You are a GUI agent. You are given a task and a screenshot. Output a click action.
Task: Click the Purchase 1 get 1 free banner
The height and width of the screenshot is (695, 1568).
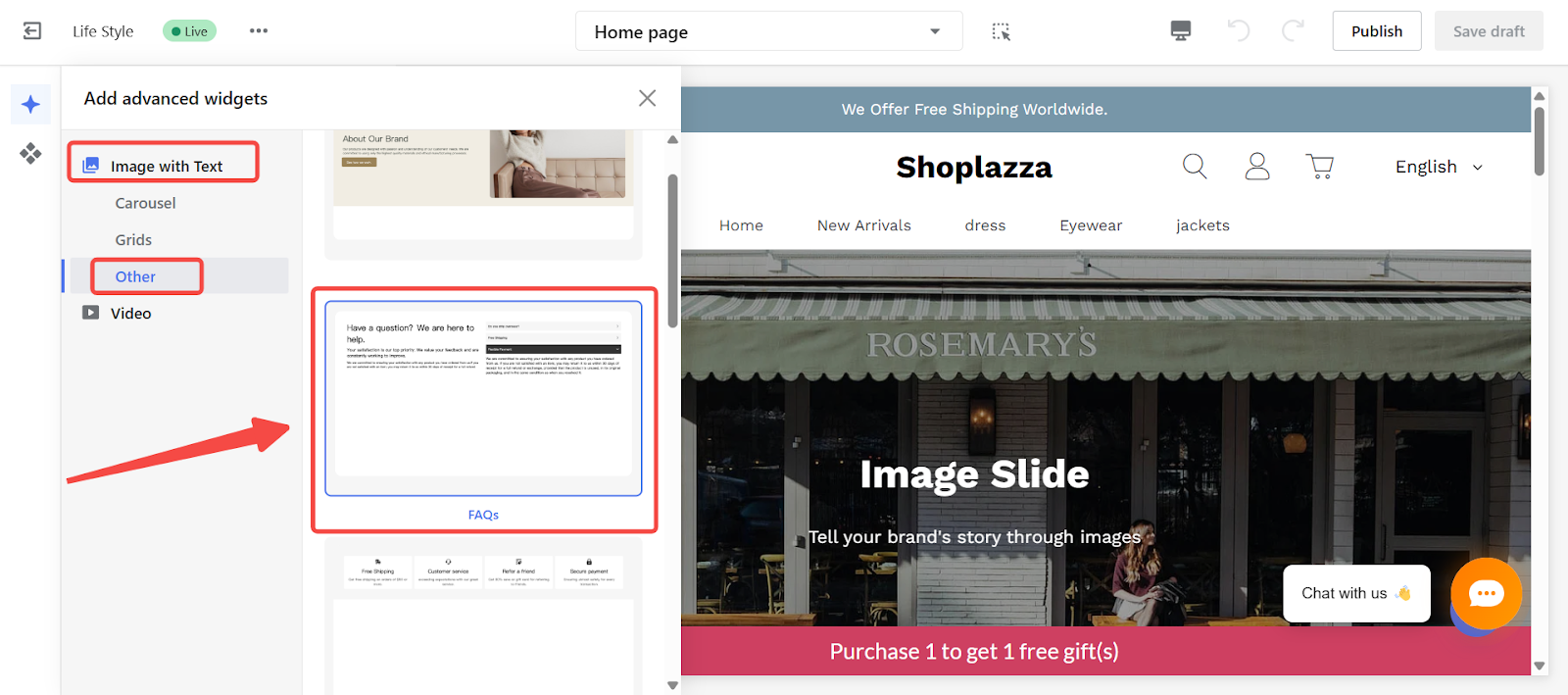pos(1105,651)
